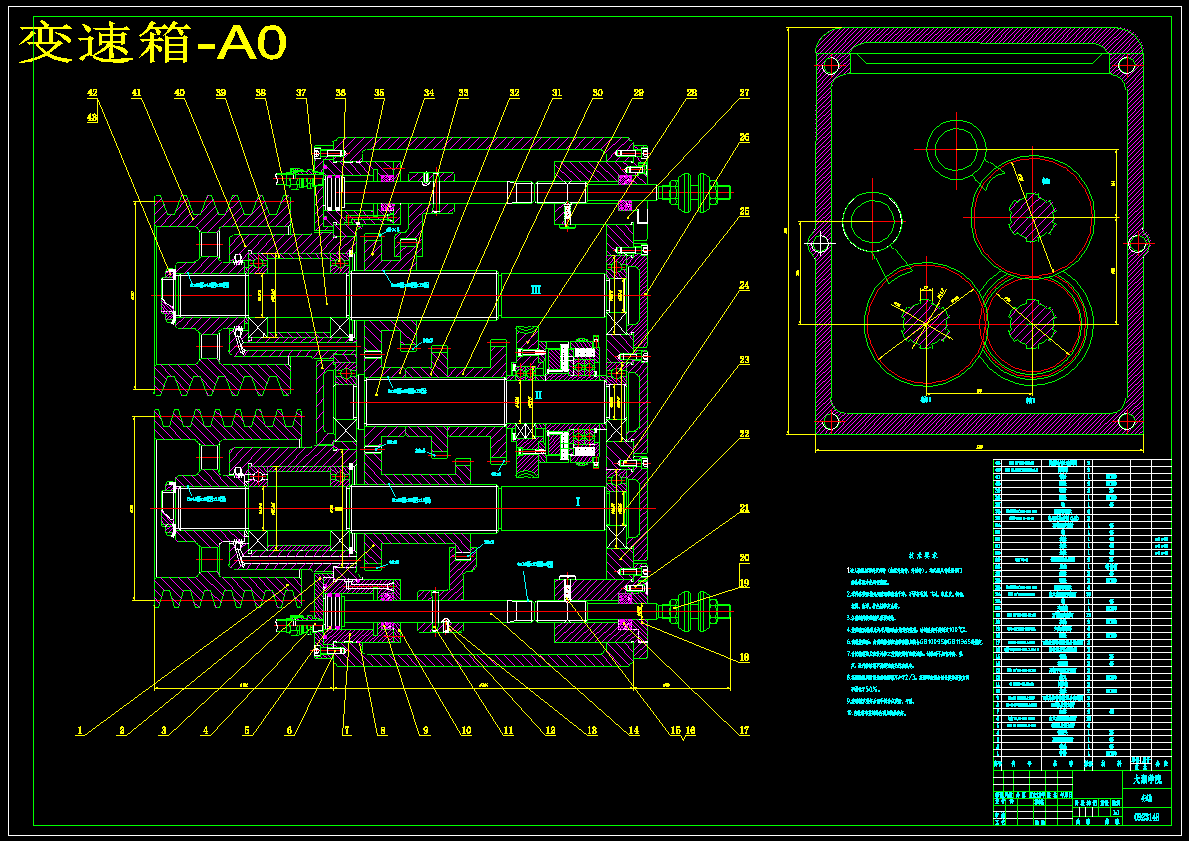Select part balloon number 36
The image size is (1189, 841).
point(340,93)
